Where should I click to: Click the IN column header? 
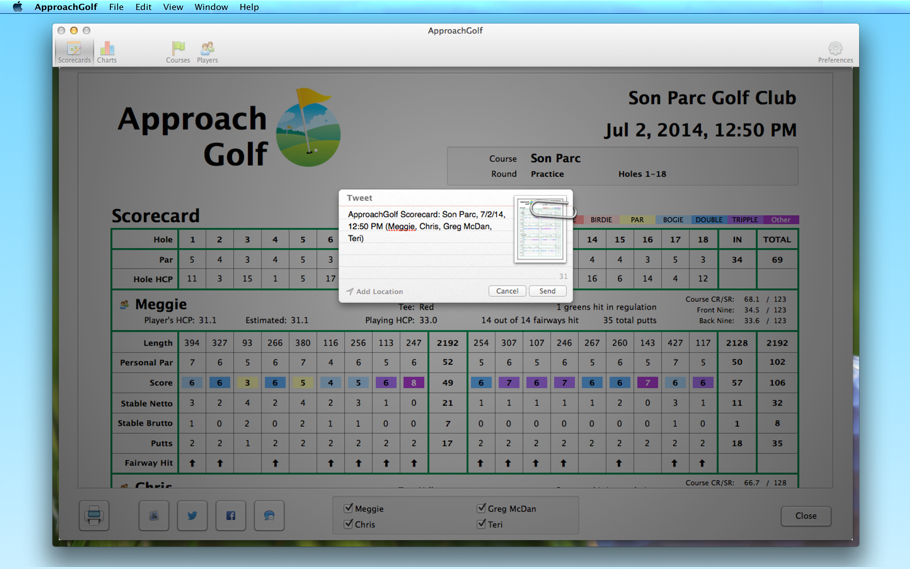(x=737, y=239)
